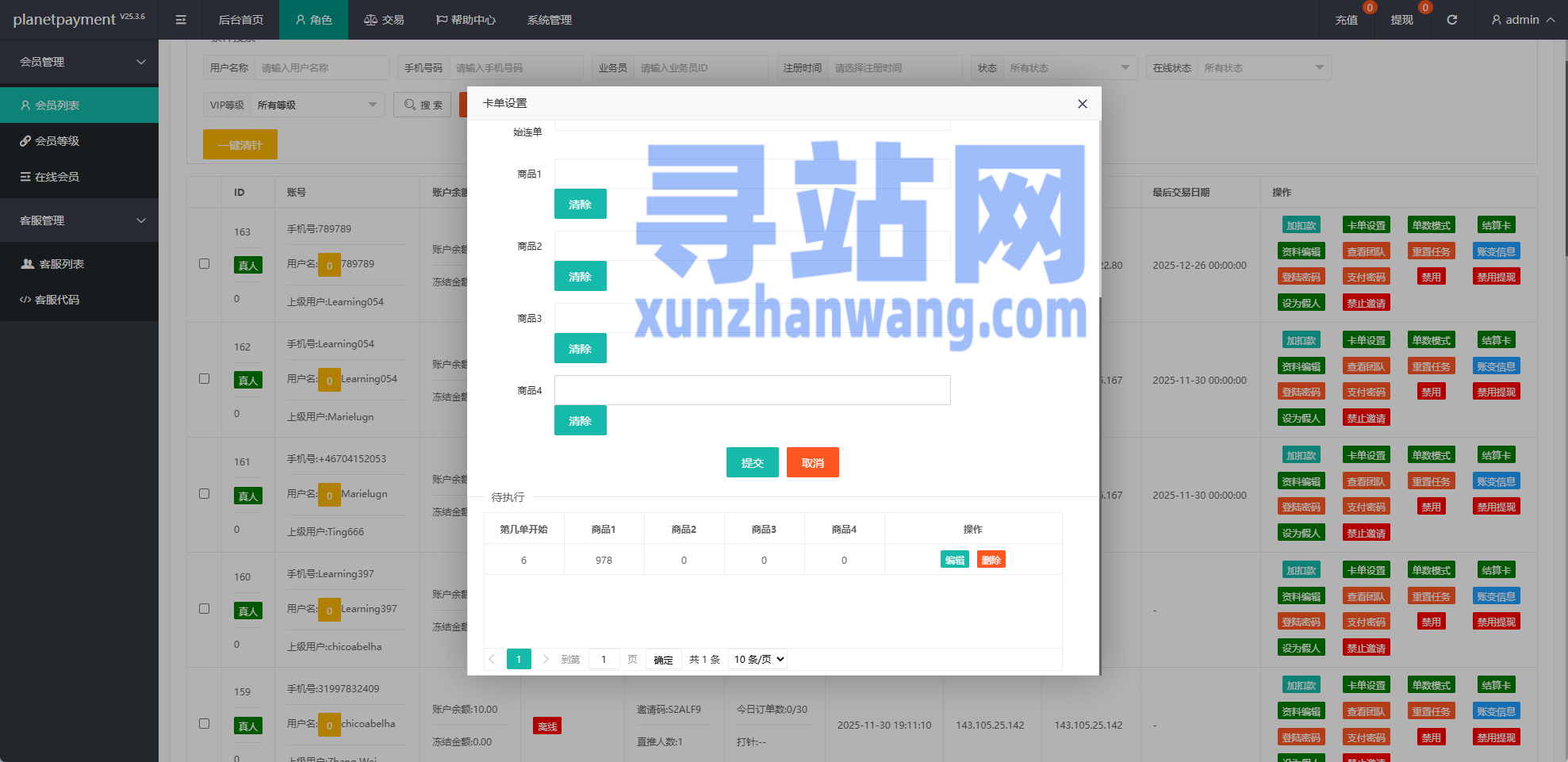Screen dimensions: 1568x762
Task: Check the checkbox for member ID 163
Action: tap(204, 264)
